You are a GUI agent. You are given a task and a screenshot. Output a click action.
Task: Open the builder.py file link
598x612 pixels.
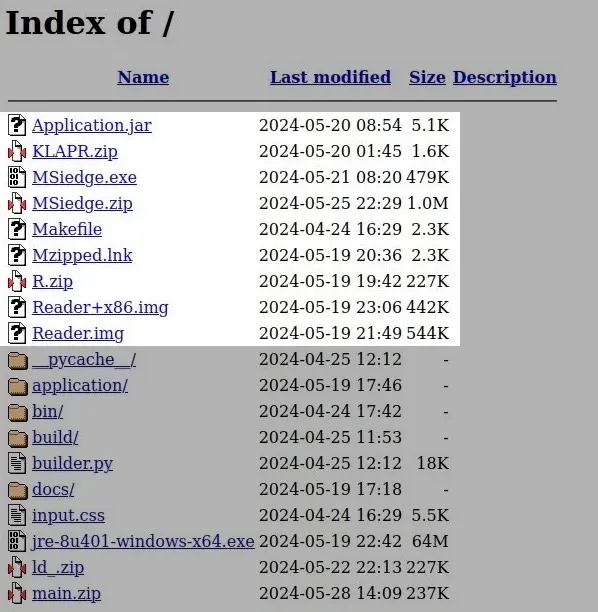[x=72, y=463]
